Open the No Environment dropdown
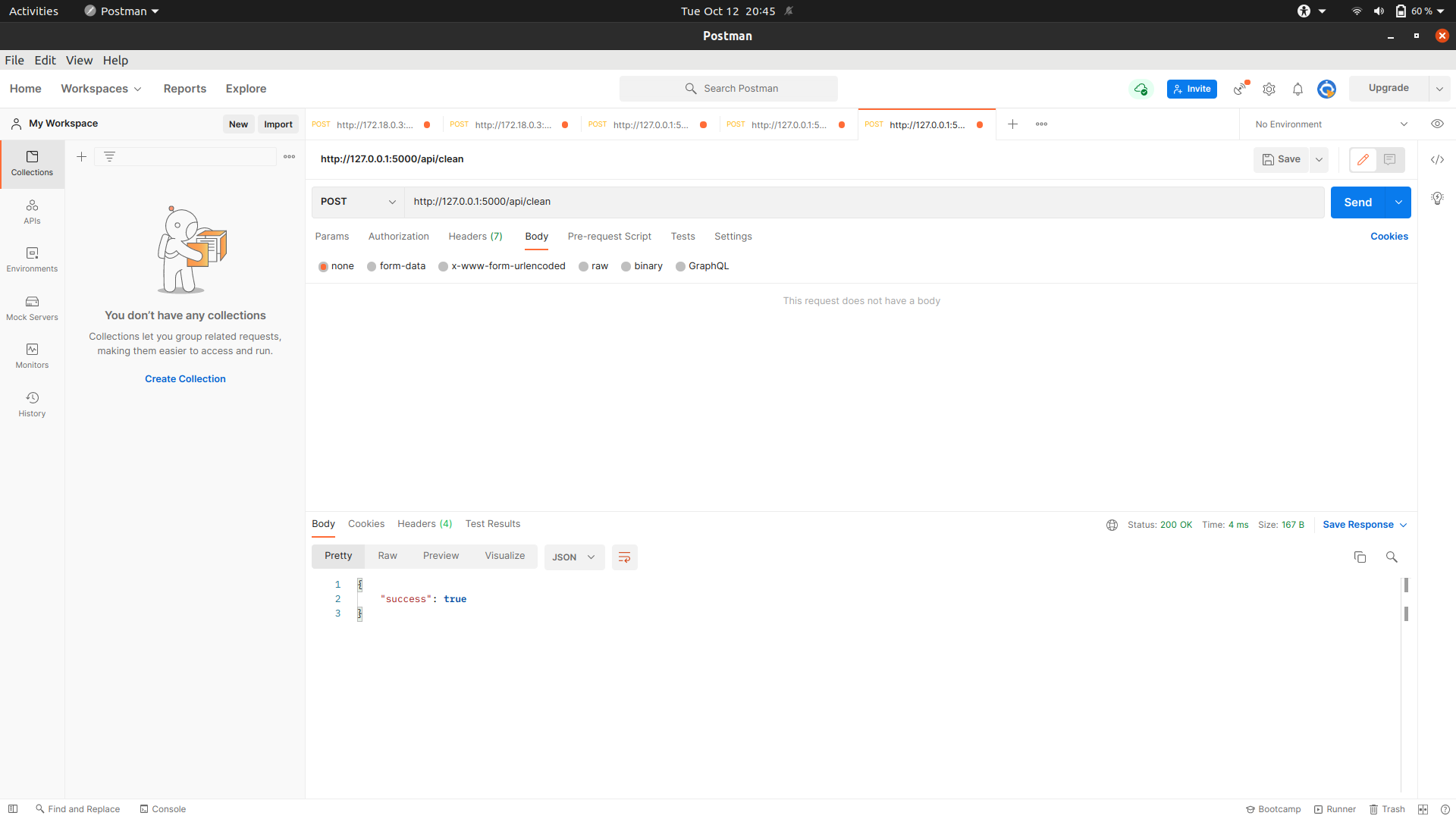The height and width of the screenshot is (819, 1456). point(1330,124)
